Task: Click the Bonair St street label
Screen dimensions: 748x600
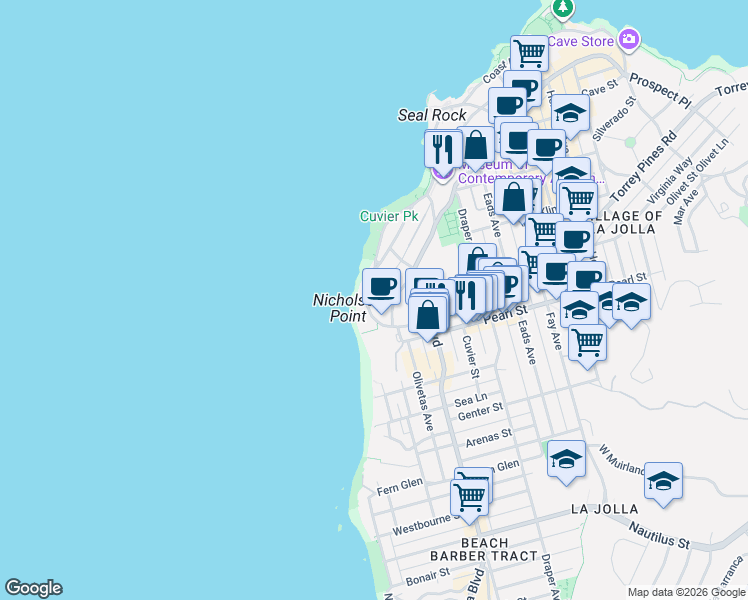Action: [x=427, y=577]
